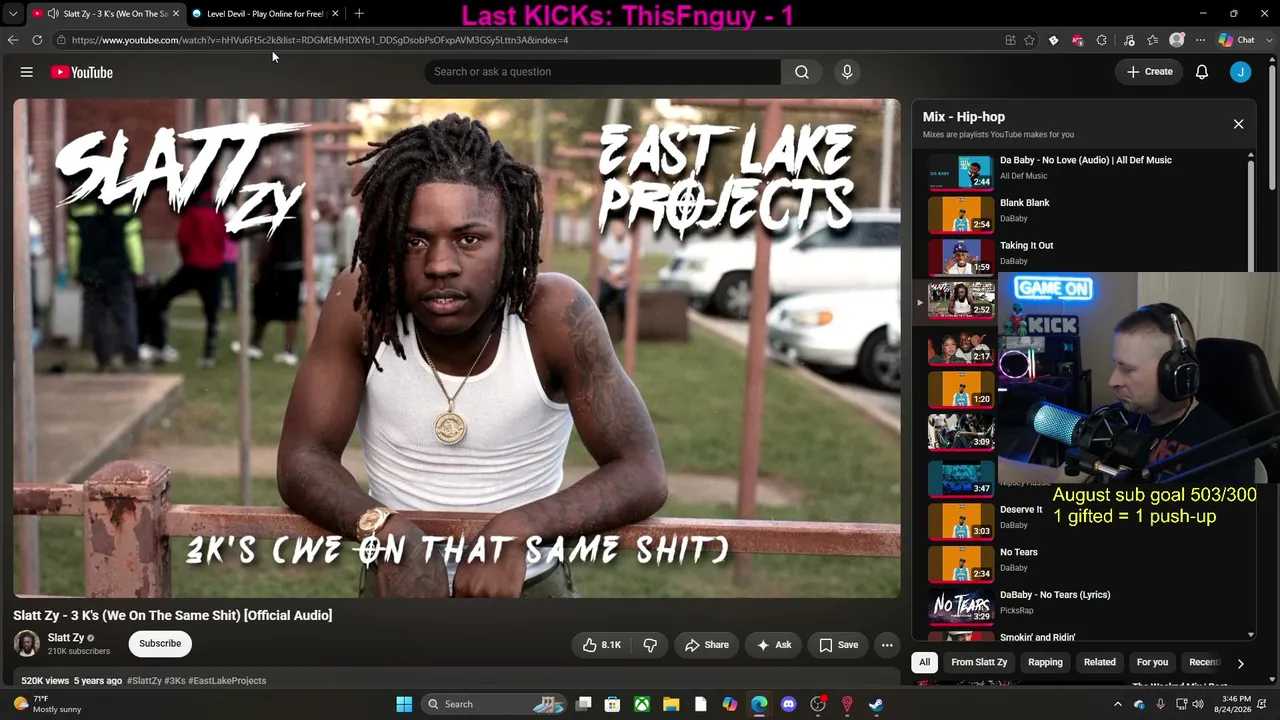Viewport: 1280px width, 720px height.
Task: Show hidden system tray icons
Action: coord(1118,704)
